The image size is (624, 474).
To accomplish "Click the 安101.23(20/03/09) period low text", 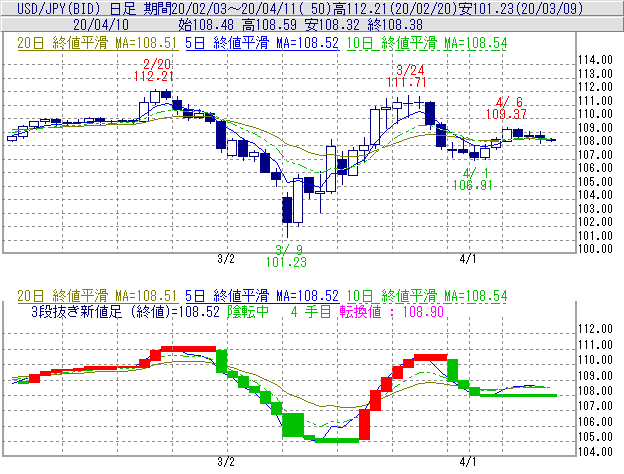I will click(x=521, y=8).
